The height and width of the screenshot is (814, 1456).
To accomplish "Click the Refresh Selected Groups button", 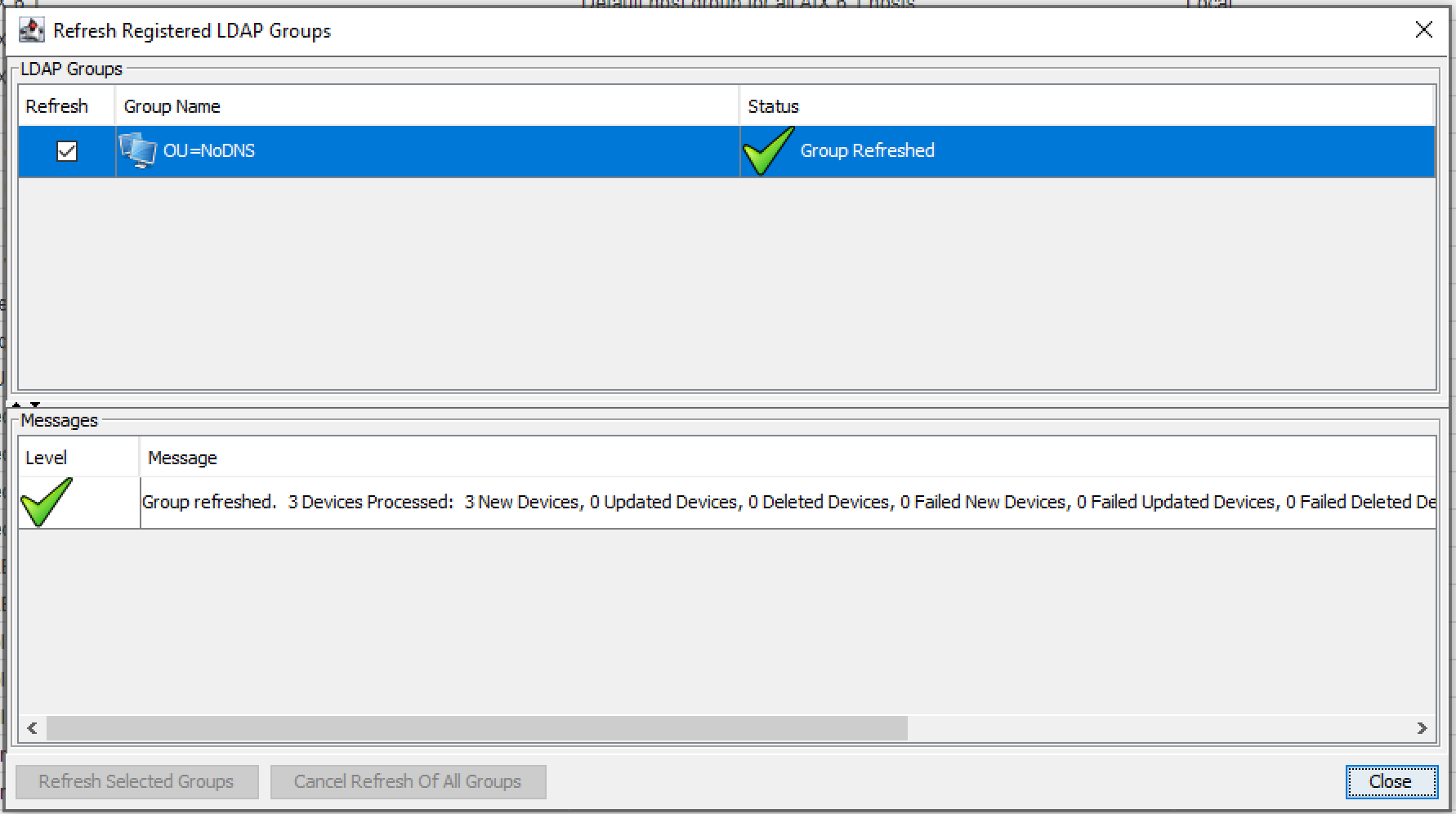I will pyautogui.click(x=136, y=782).
